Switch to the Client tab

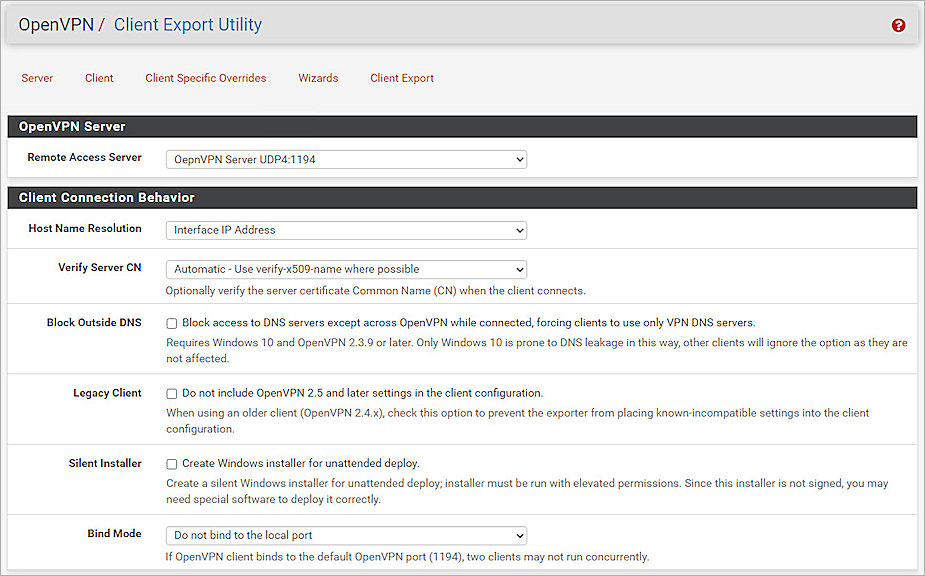(99, 78)
